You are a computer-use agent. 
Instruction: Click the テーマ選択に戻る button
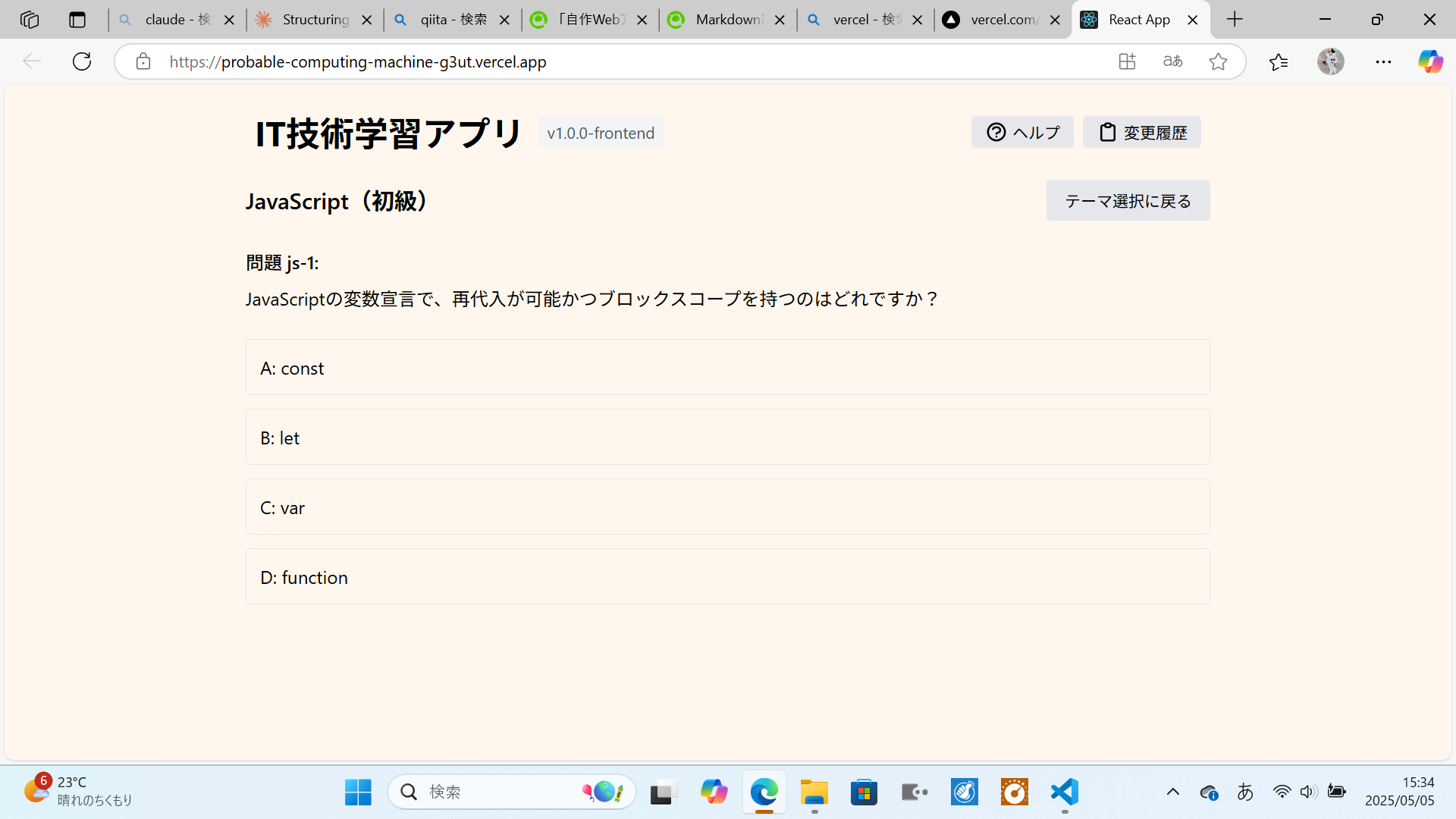(1128, 200)
